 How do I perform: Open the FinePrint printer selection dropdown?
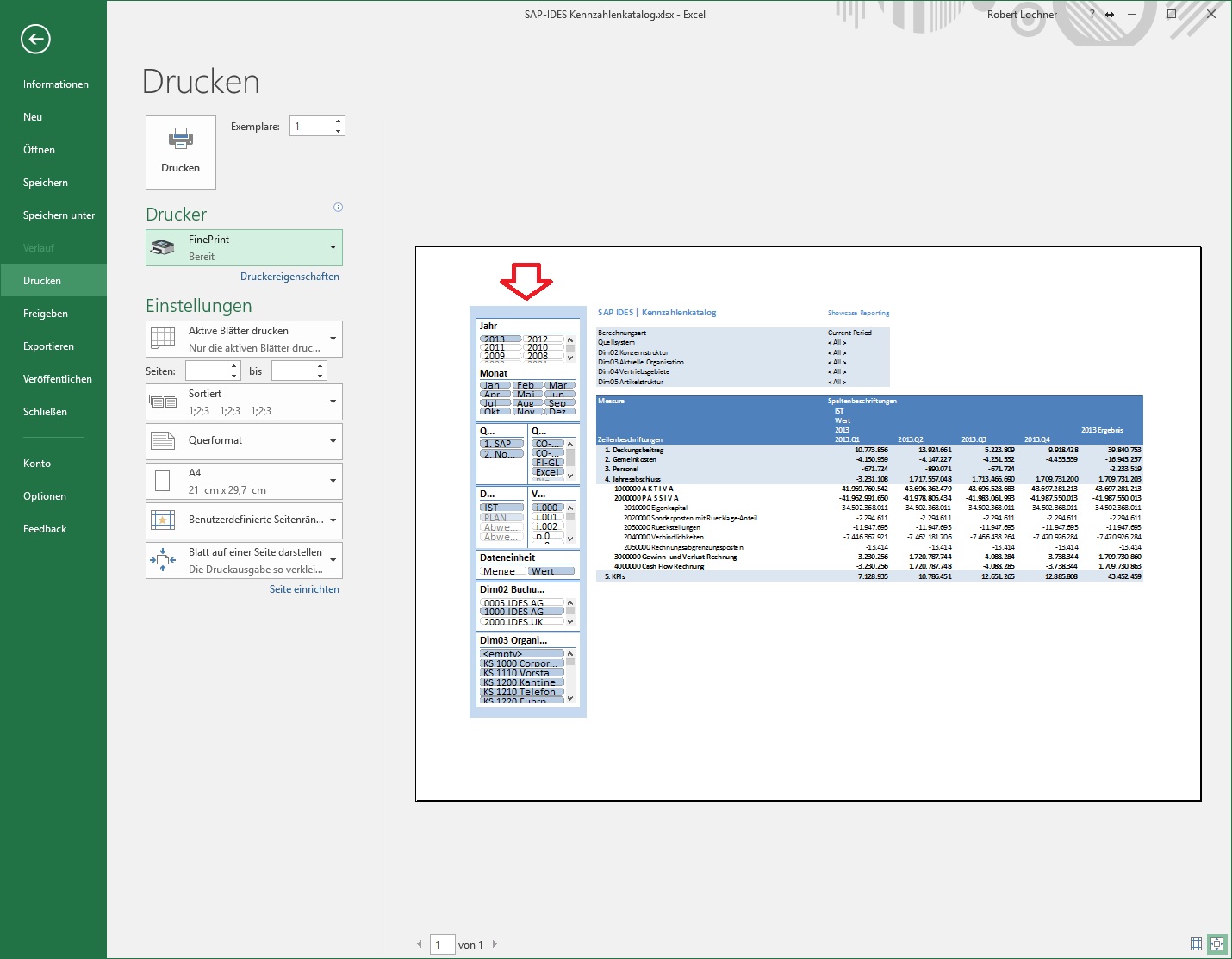pos(332,247)
